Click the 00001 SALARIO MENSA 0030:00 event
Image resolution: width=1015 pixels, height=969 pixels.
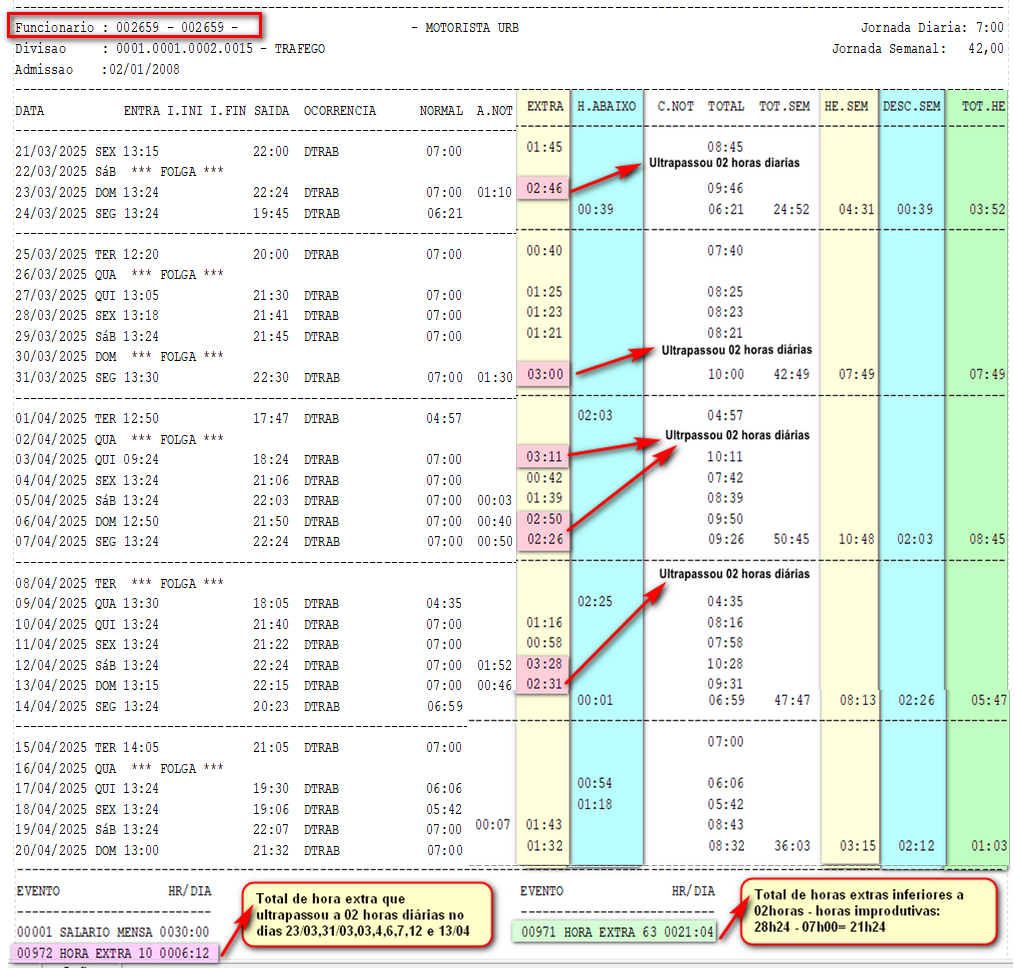(x=113, y=932)
